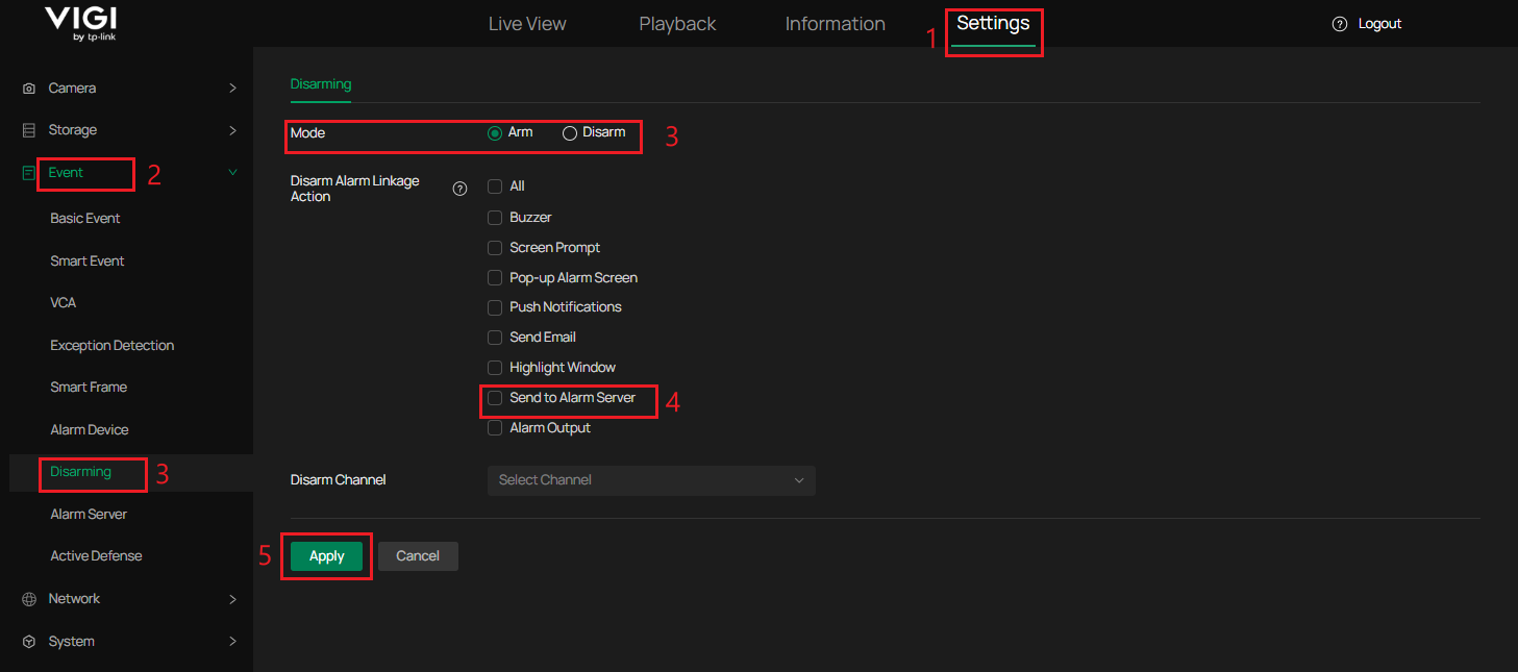Open Active Defense page
This screenshot has width=1518, height=672.
(x=96, y=556)
